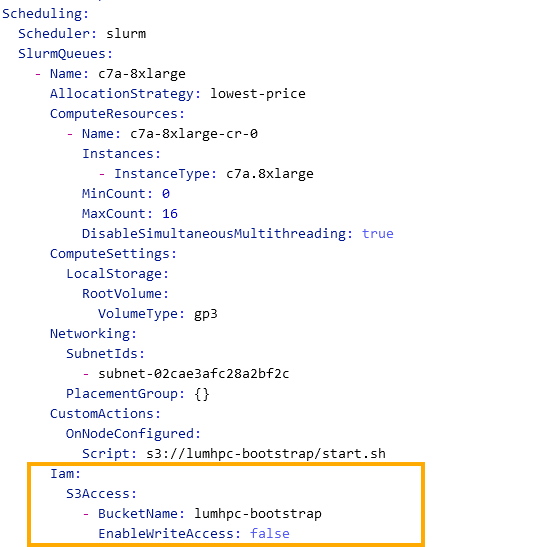Select queue name c7a-8xlarge
This screenshot has height=547, width=537.
tap(142, 74)
